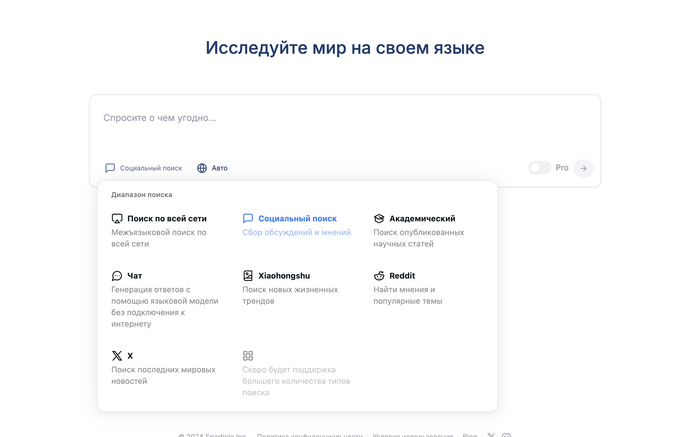Click the Исследуйте мир на своем языке heading
The height and width of the screenshot is (437, 700).
345,48
